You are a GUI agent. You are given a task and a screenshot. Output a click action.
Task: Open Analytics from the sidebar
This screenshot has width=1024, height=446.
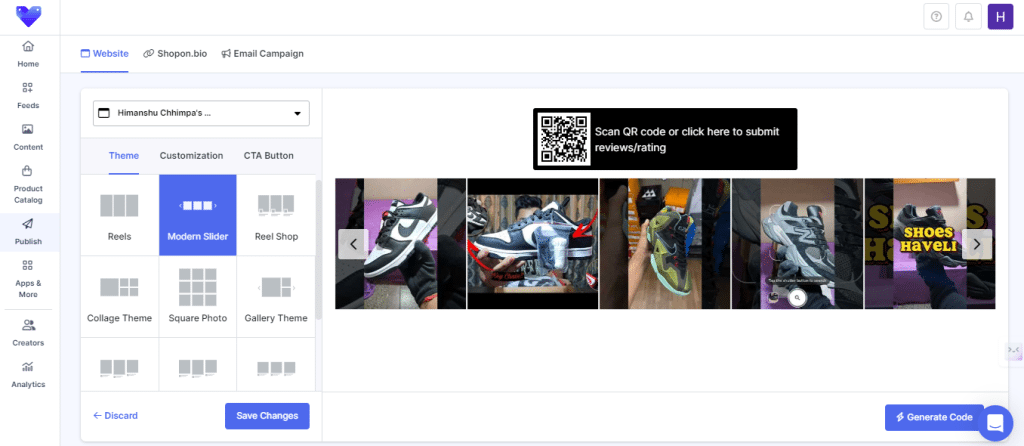click(x=28, y=373)
